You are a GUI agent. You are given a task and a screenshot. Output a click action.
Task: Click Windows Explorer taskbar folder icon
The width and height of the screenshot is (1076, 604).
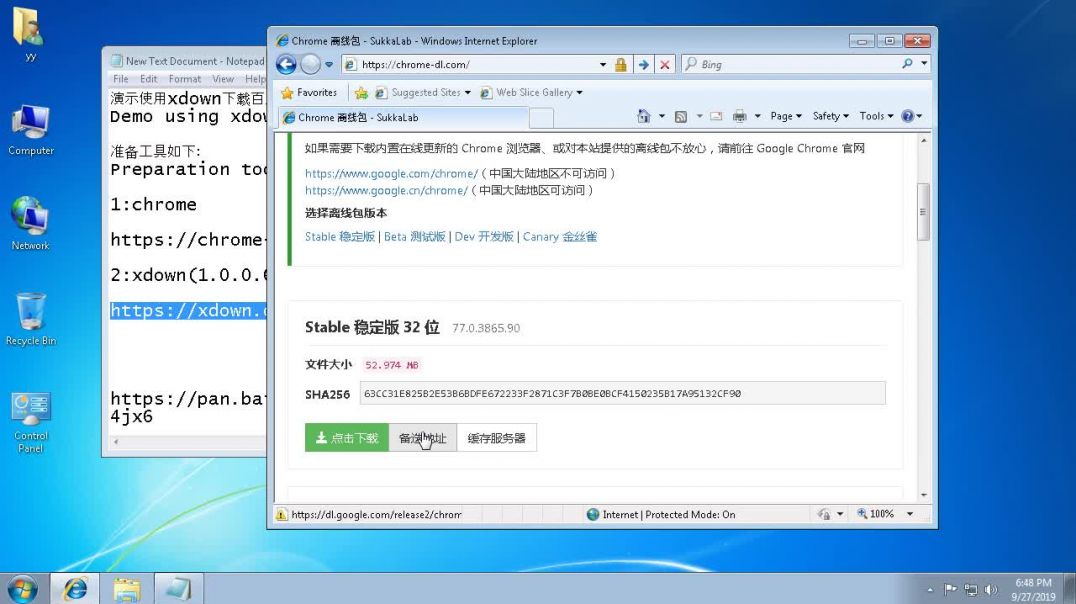[127, 589]
